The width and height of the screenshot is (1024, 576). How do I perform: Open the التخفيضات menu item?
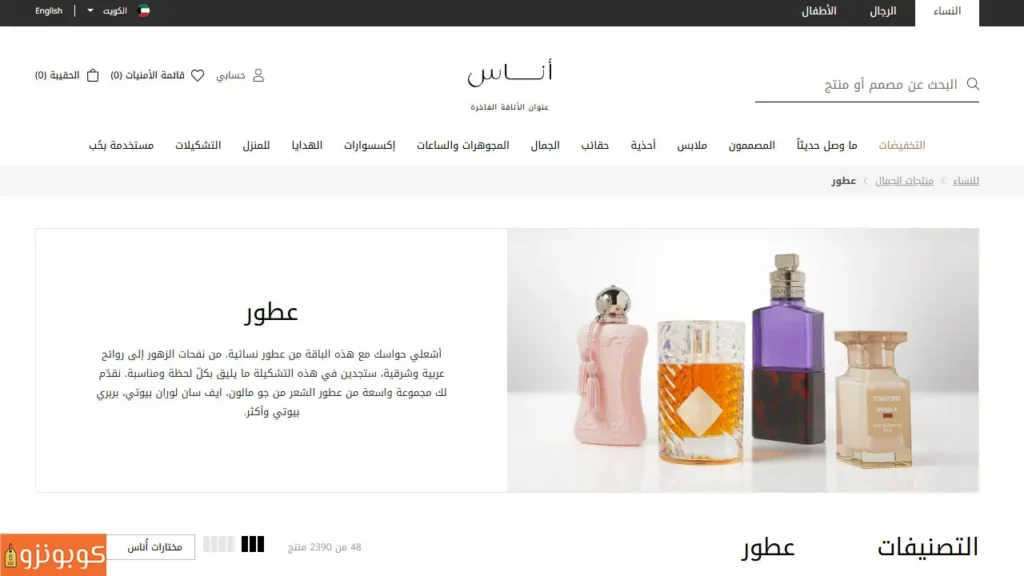[x=902, y=145]
